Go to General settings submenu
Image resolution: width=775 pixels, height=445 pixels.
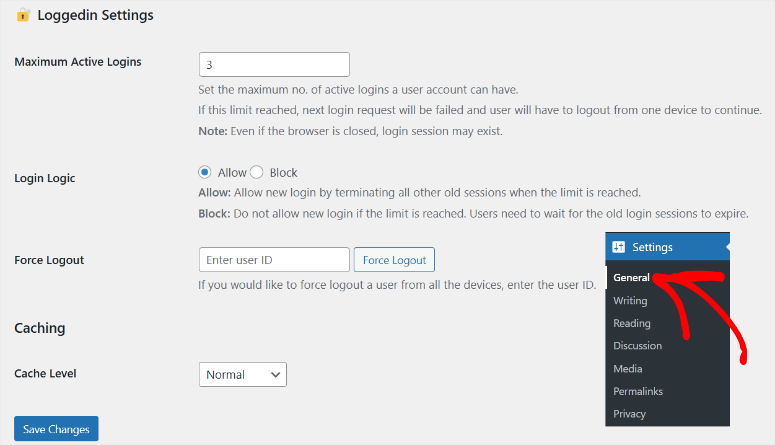[x=632, y=278]
